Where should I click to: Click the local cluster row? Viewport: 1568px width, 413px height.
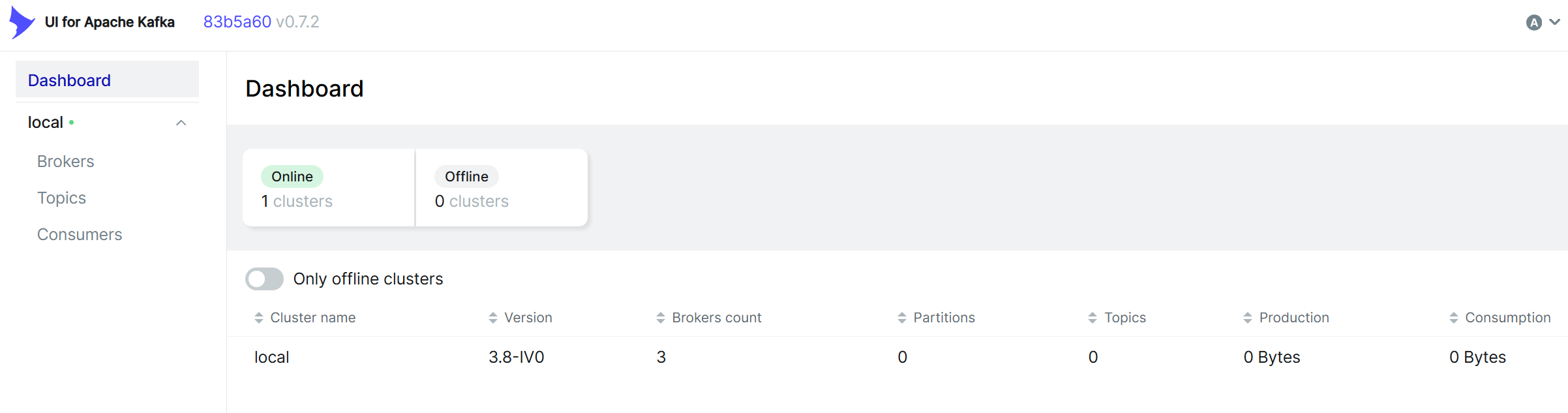click(897, 357)
